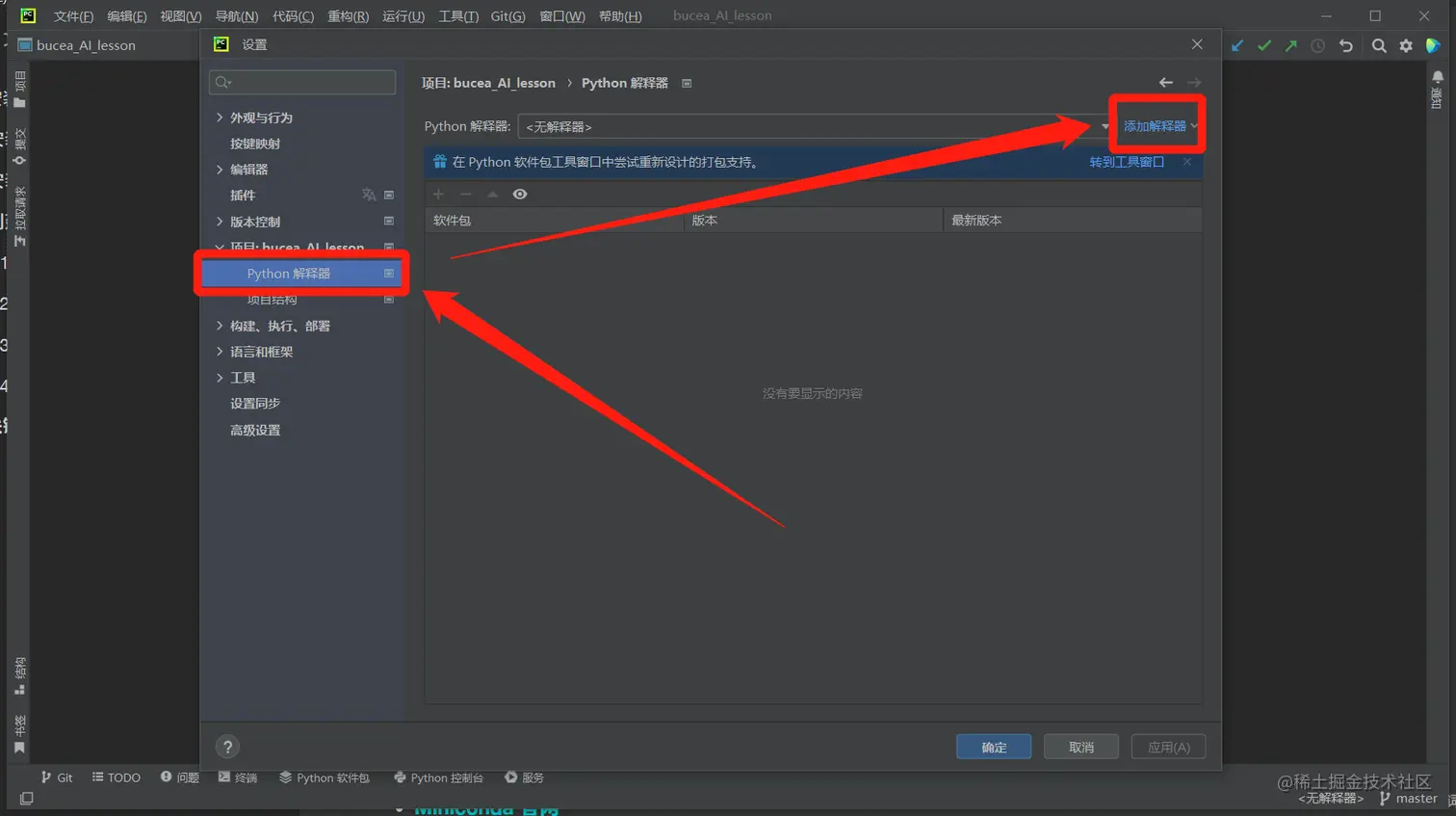Click the – uninstall package icon

(465, 194)
